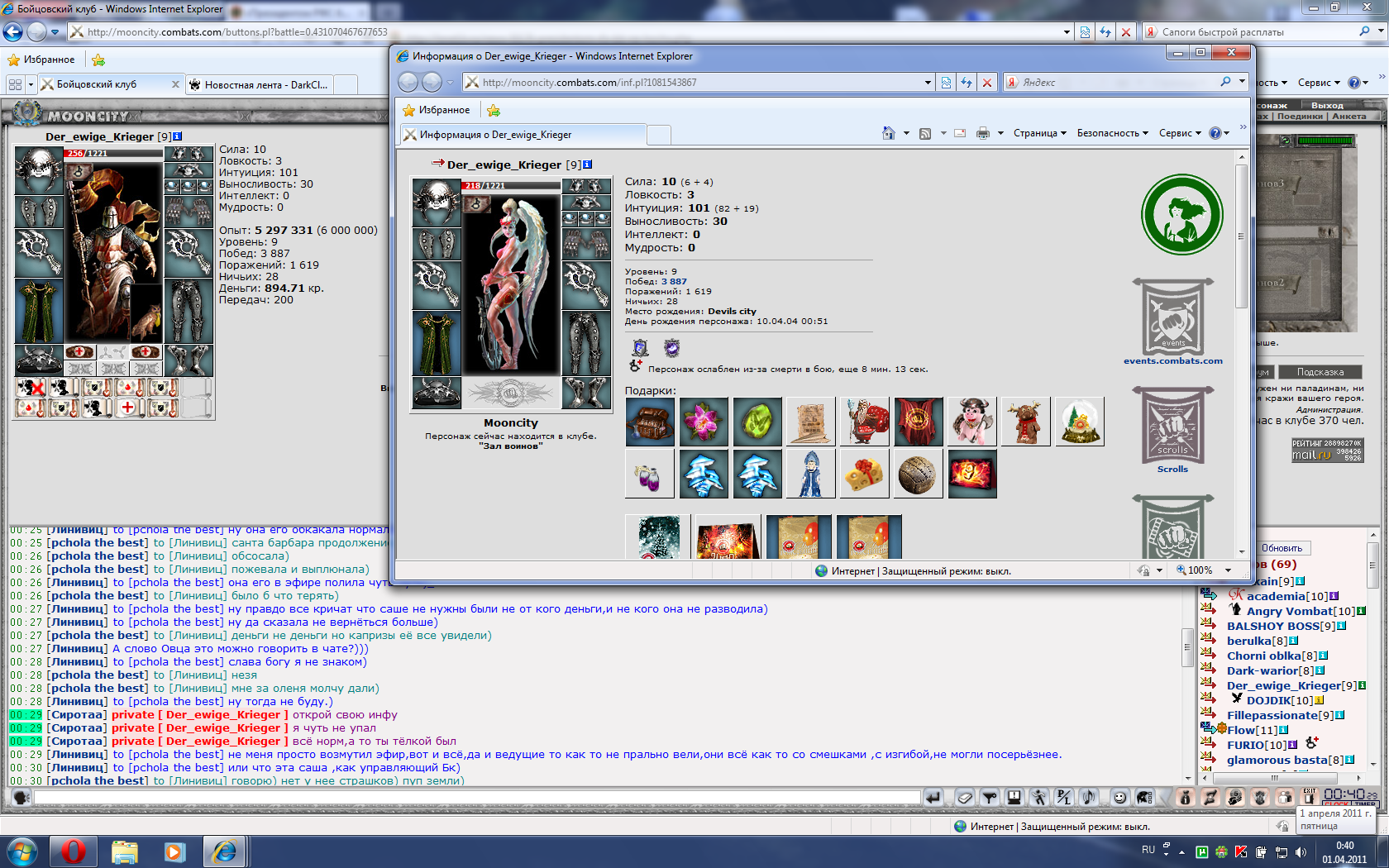1389x868 pixels.
Task: Click the chat message input field
Action: coord(477,797)
